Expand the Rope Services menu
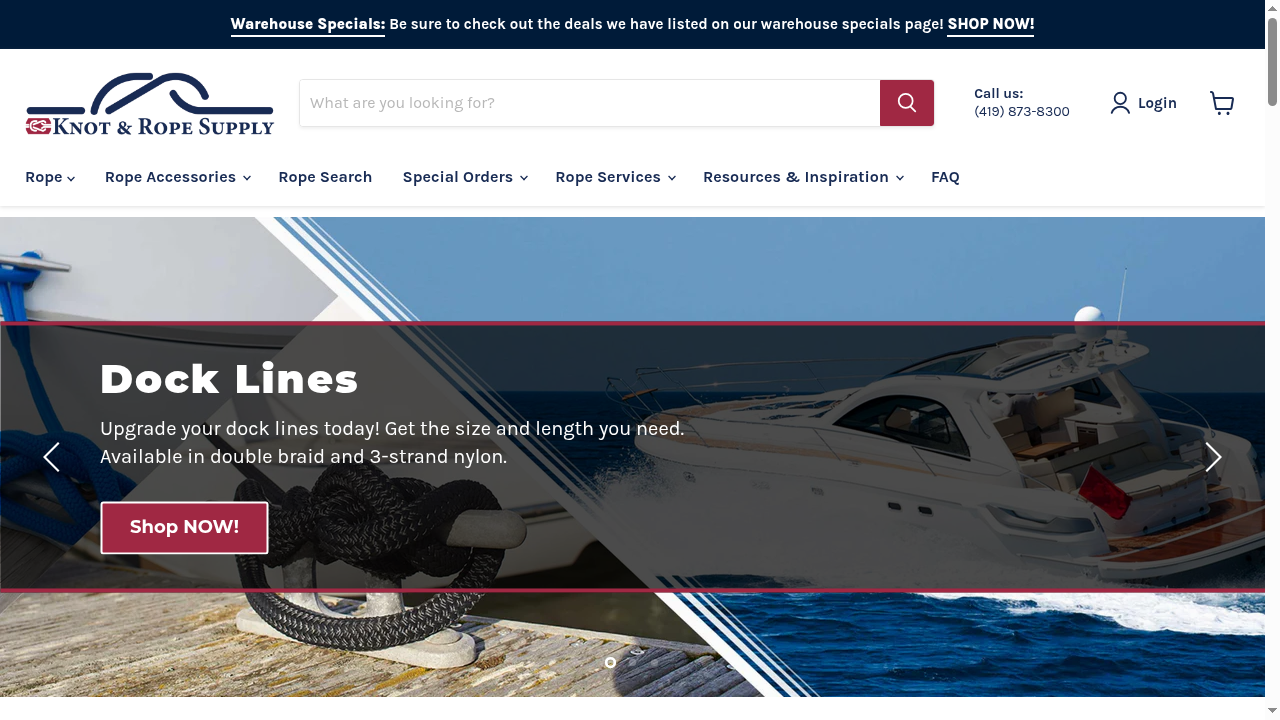 (x=615, y=177)
